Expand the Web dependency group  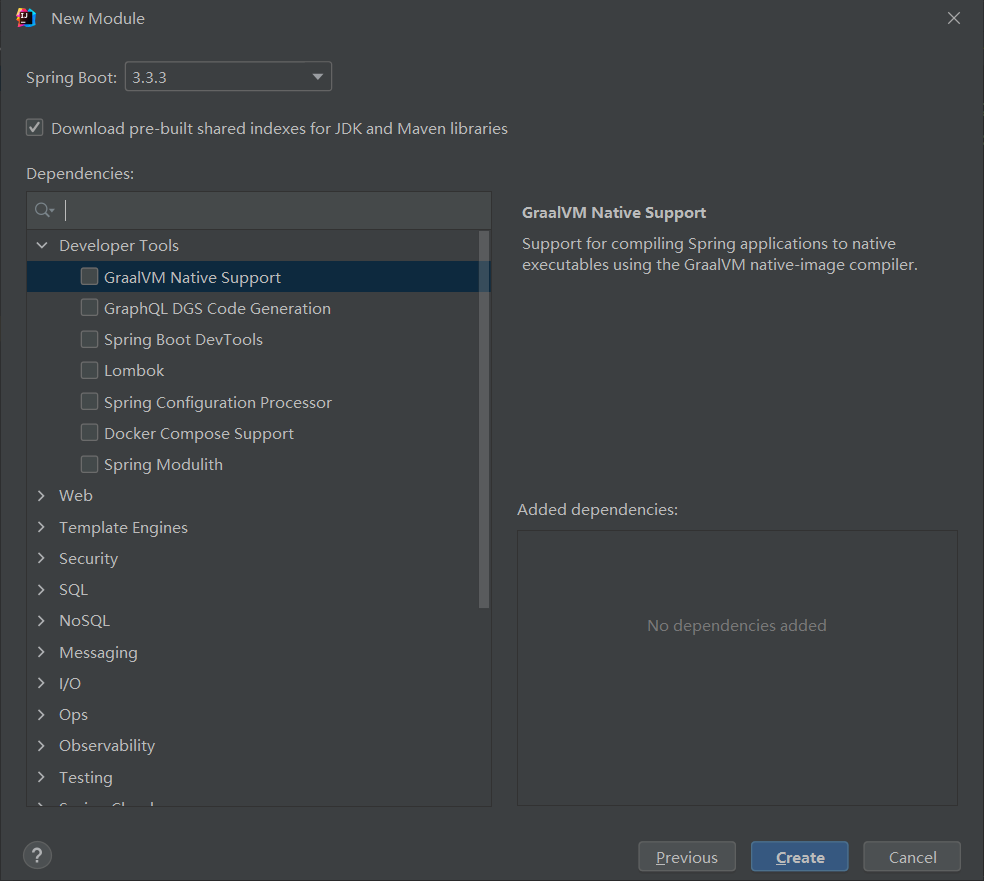point(42,495)
